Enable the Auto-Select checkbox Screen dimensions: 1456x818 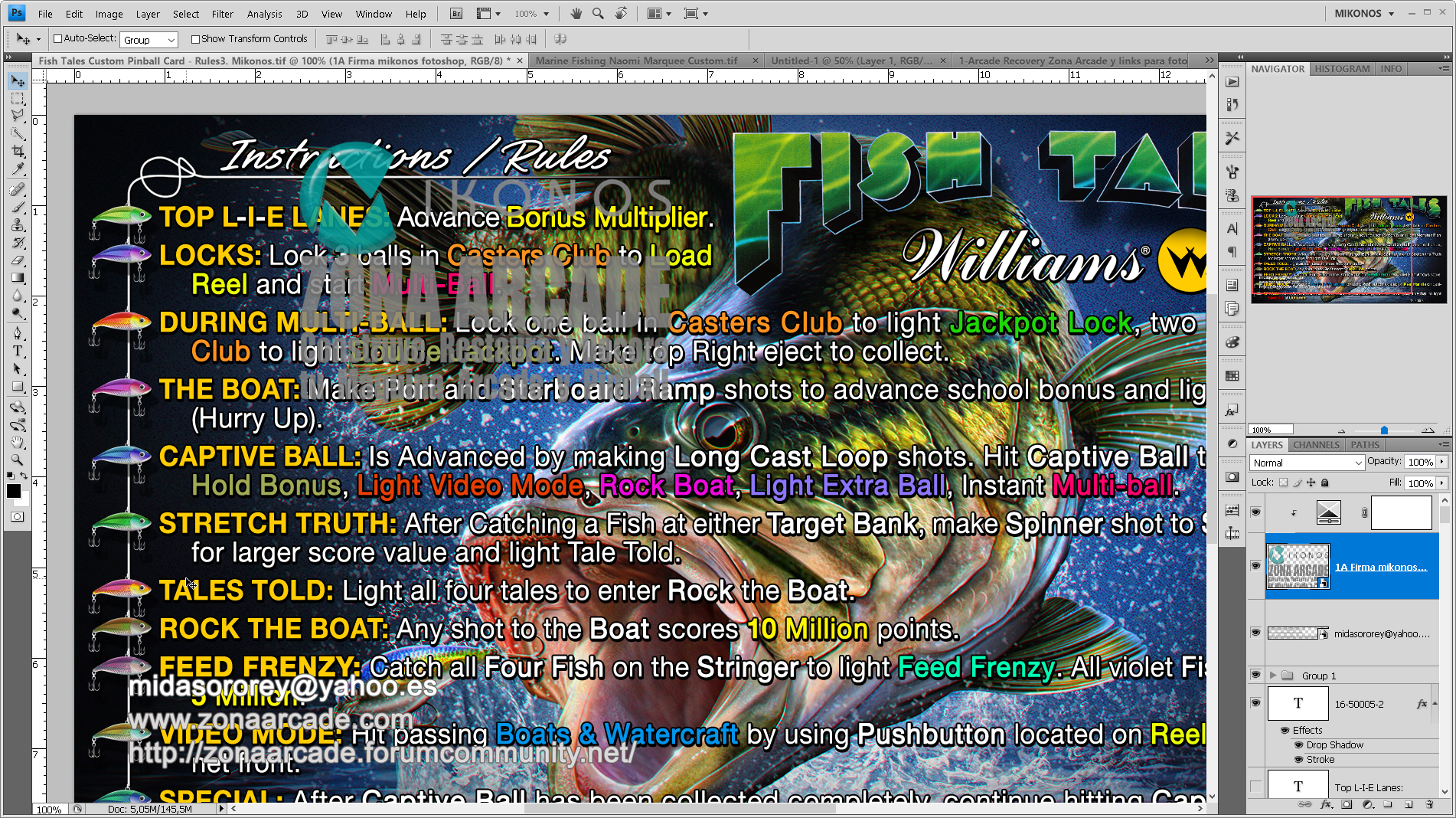(57, 39)
